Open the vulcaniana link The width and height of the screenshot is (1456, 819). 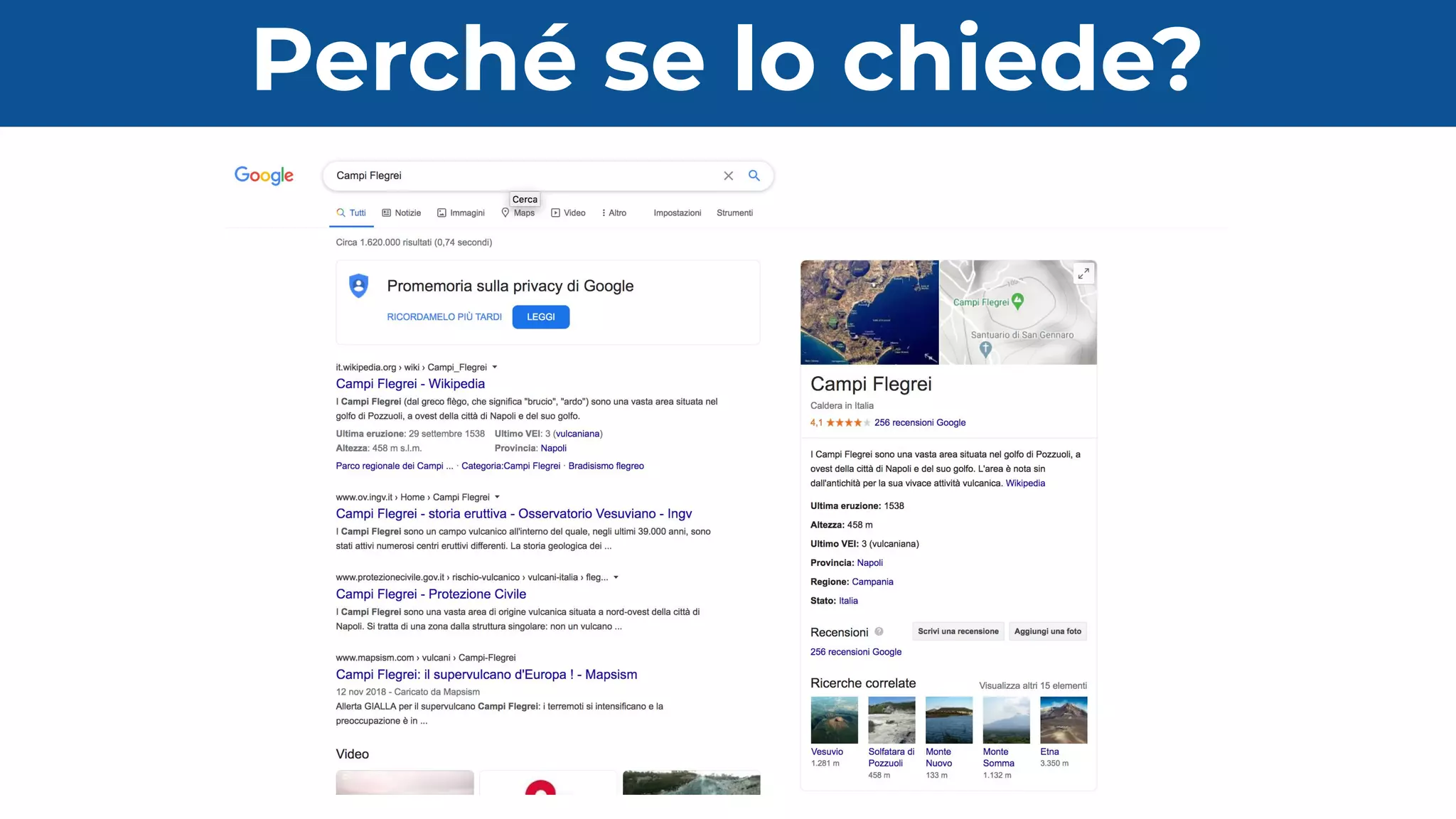pyautogui.click(x=577, y=434)
